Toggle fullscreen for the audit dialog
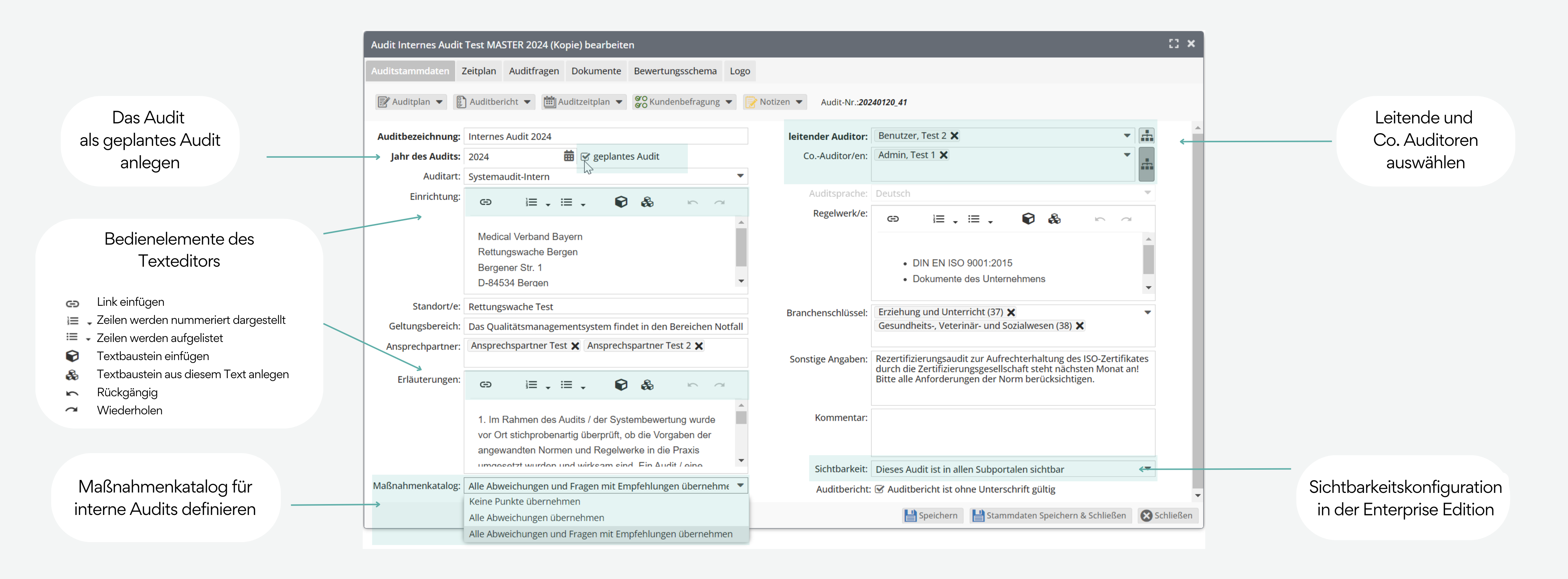 click(1173, 44)
